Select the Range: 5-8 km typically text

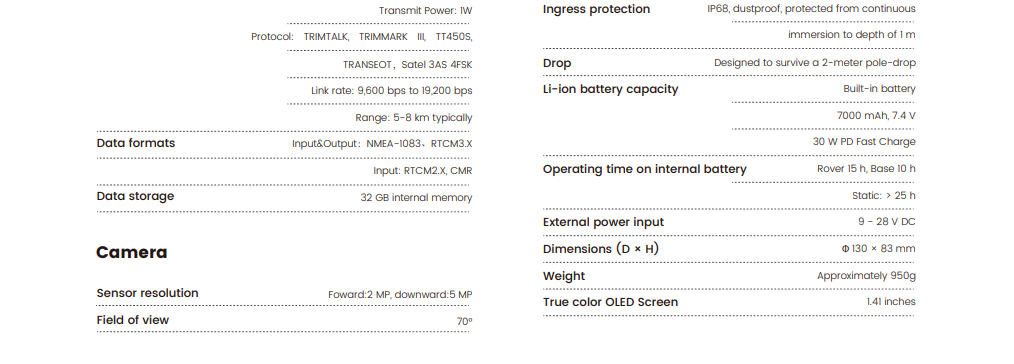click(x=413, y=118)
